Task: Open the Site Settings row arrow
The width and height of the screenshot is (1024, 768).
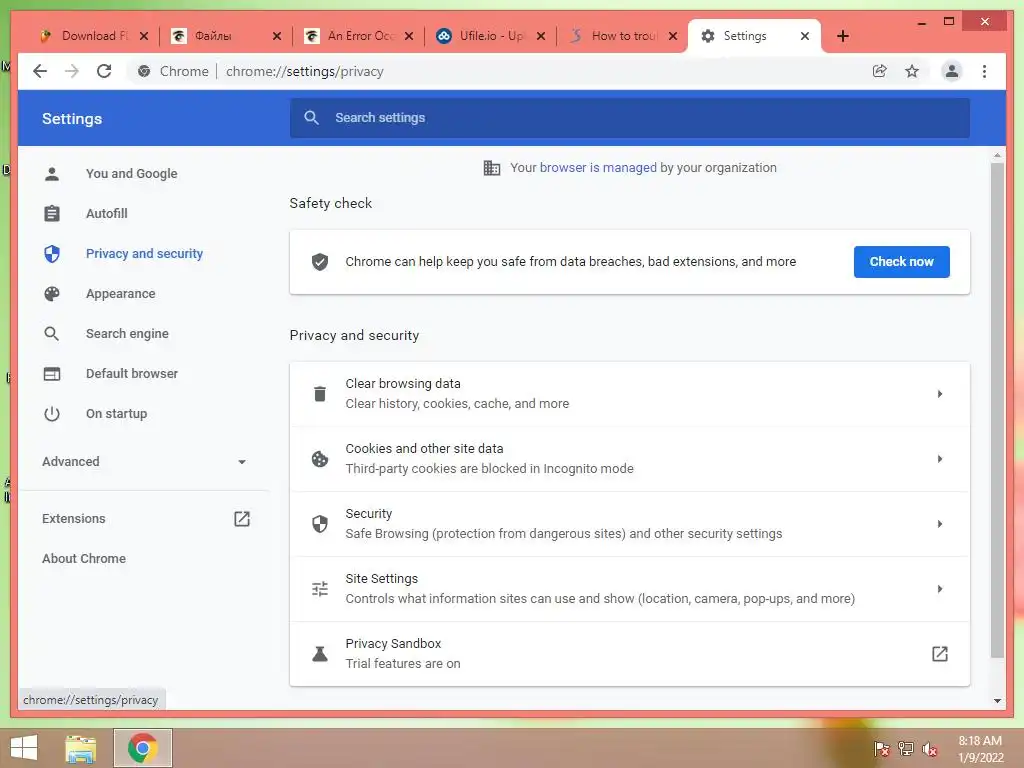Action: click(939, 589)
